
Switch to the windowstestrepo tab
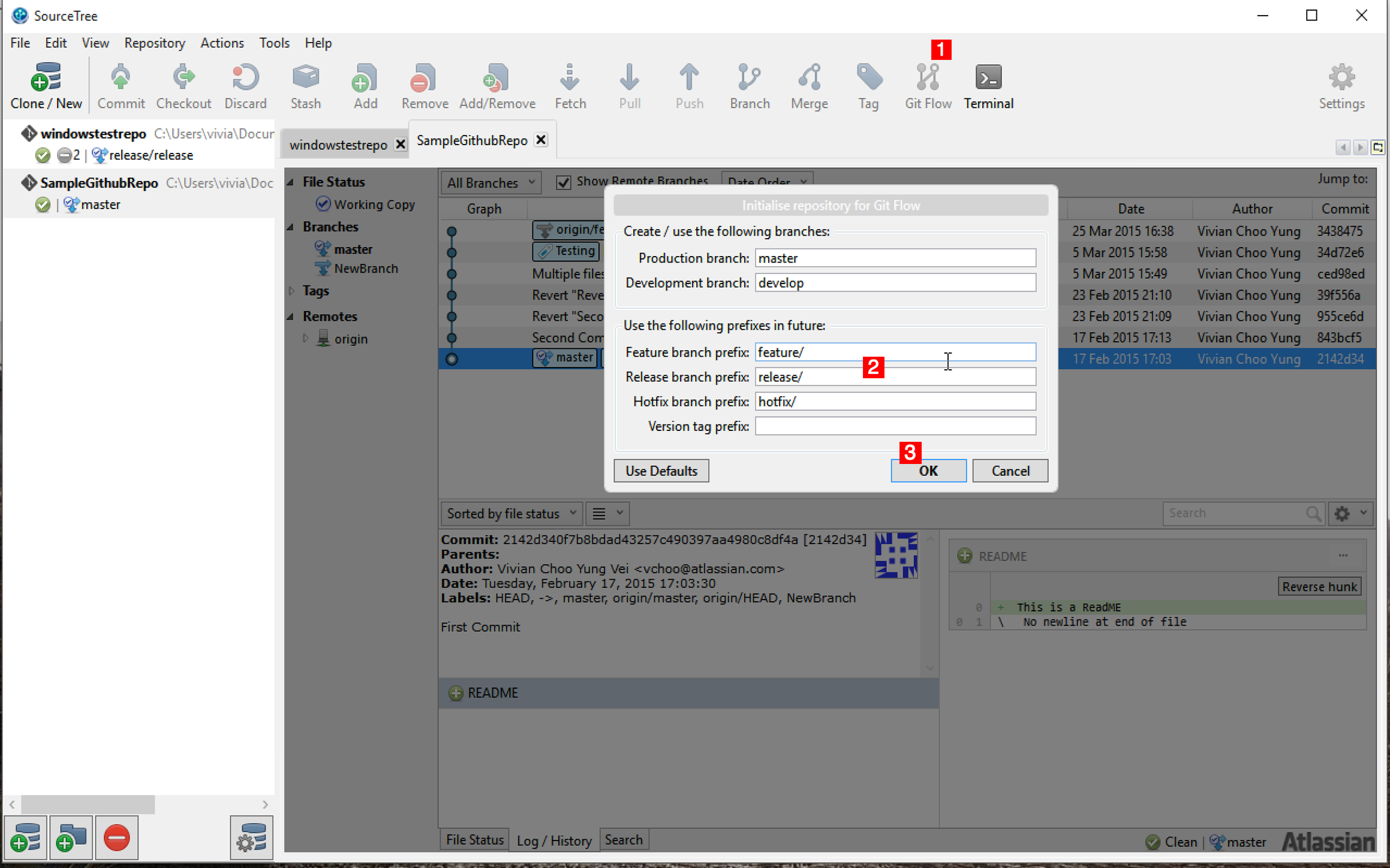pyautogui.click(x=338, y=144)
